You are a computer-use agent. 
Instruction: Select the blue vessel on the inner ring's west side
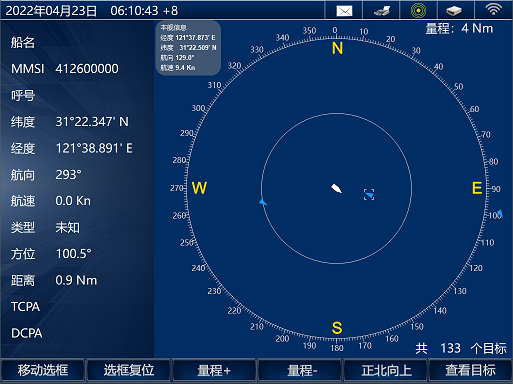click(x=263, y=202)
